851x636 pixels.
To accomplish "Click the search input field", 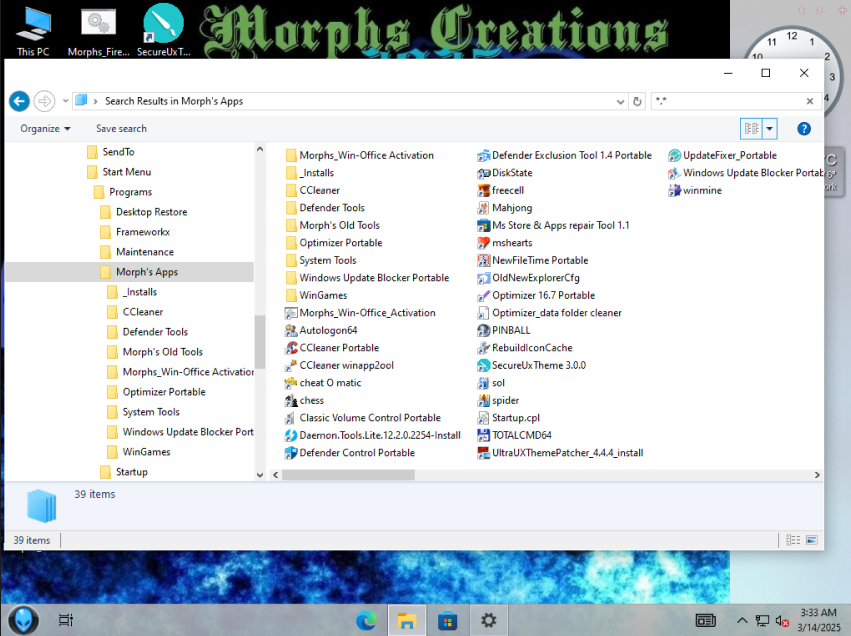I will pyautogui.click(x=727, y=101).
